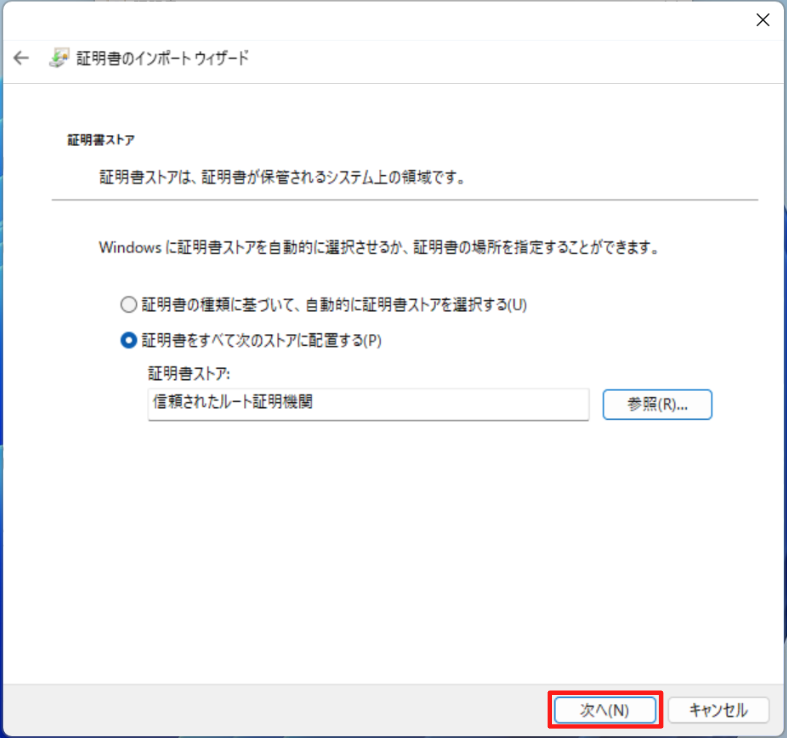This screenshot has height=738, width=787.
Task: Click the 証明書のインポート ウィザード title
Action: [x=163, y=58]
